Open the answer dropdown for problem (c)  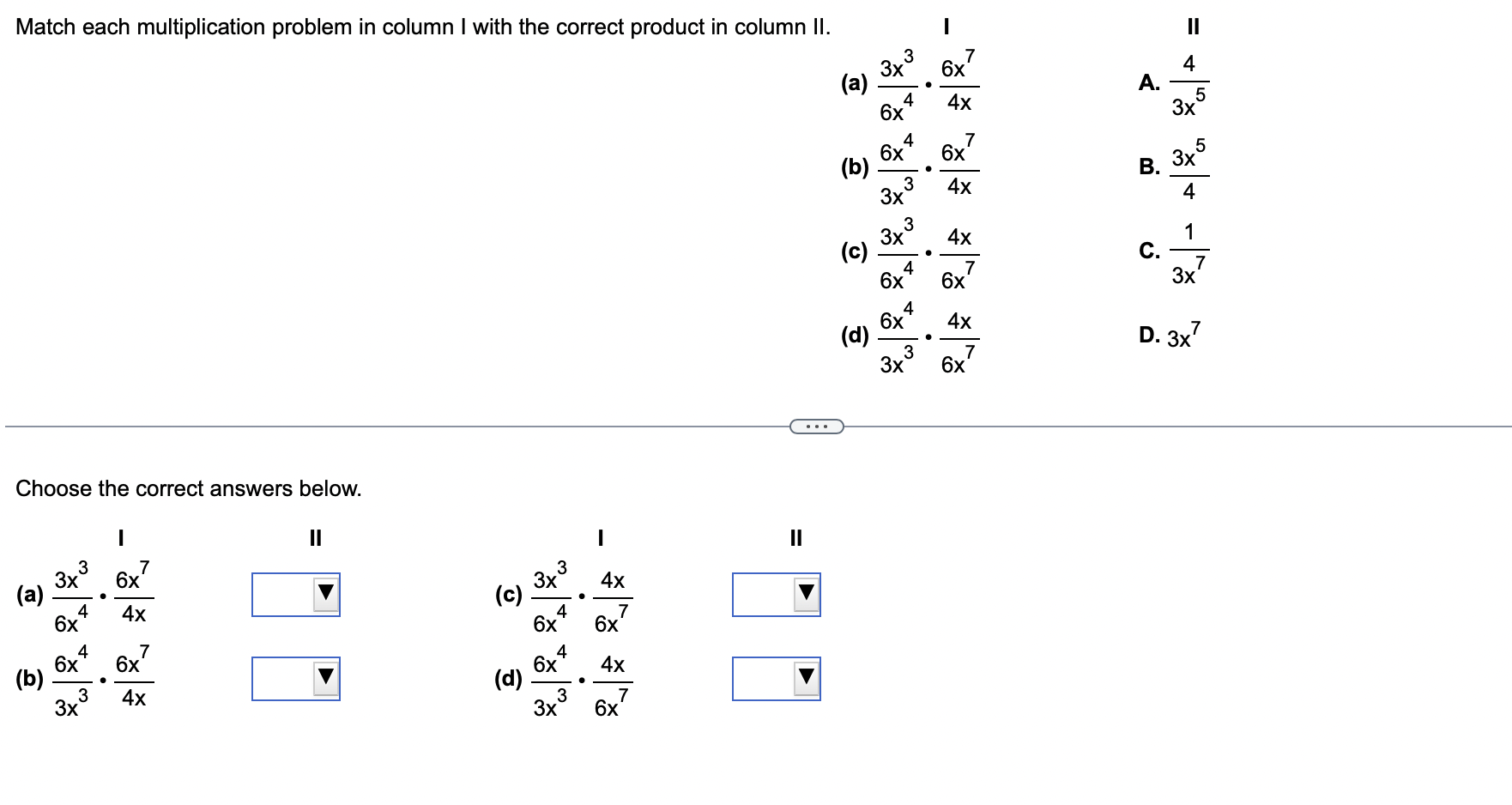776,596
